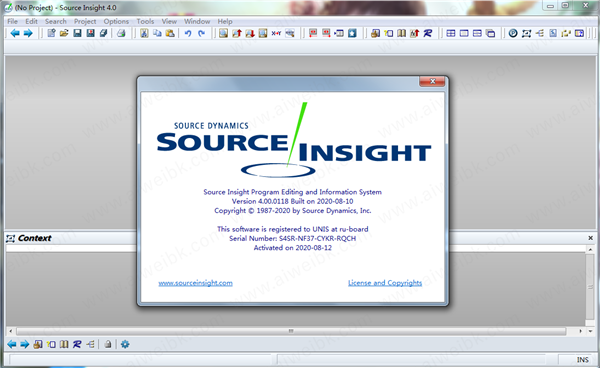
Task: Click the Save All icon with stacked floppy disks
Action: 103,33
